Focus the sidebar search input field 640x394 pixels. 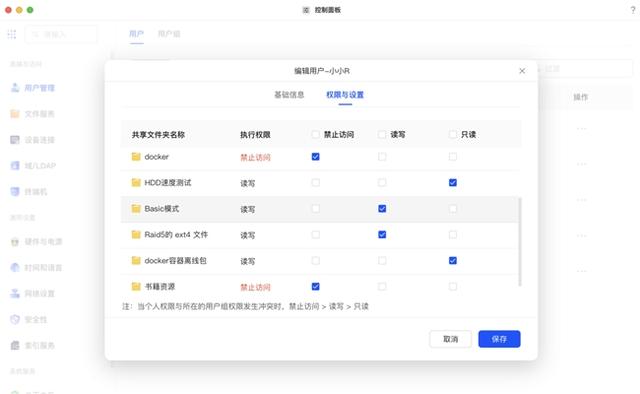pyautogui.click(x=61, y=34)
